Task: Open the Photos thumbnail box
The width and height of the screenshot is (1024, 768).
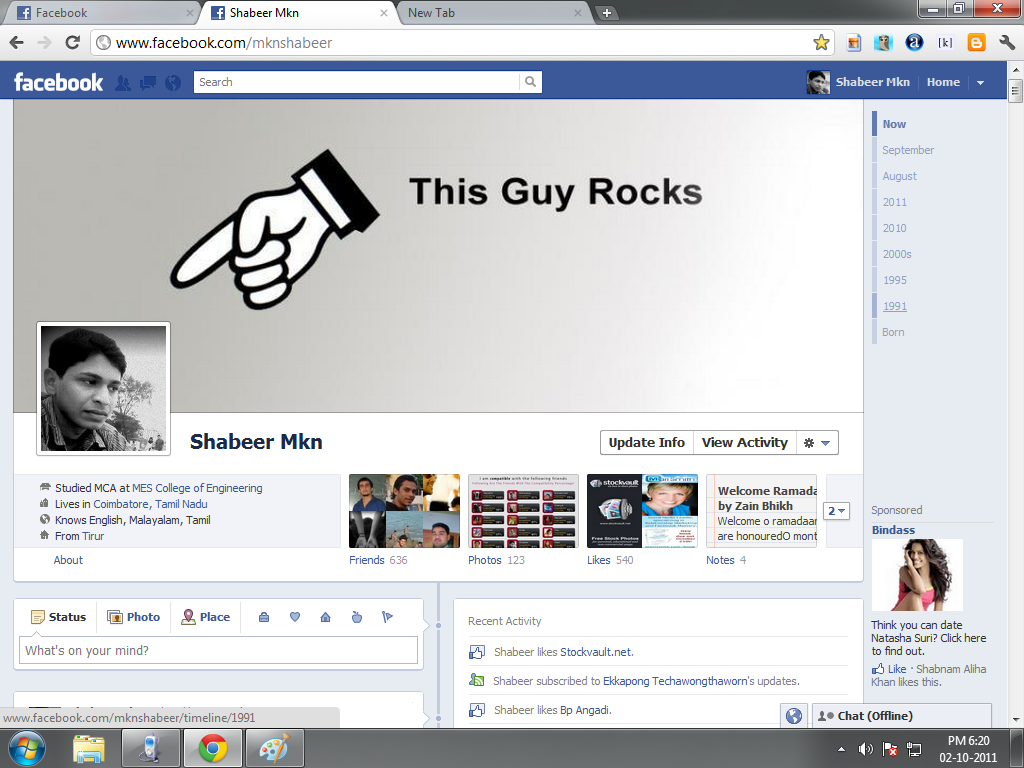Action: (523, 511)
